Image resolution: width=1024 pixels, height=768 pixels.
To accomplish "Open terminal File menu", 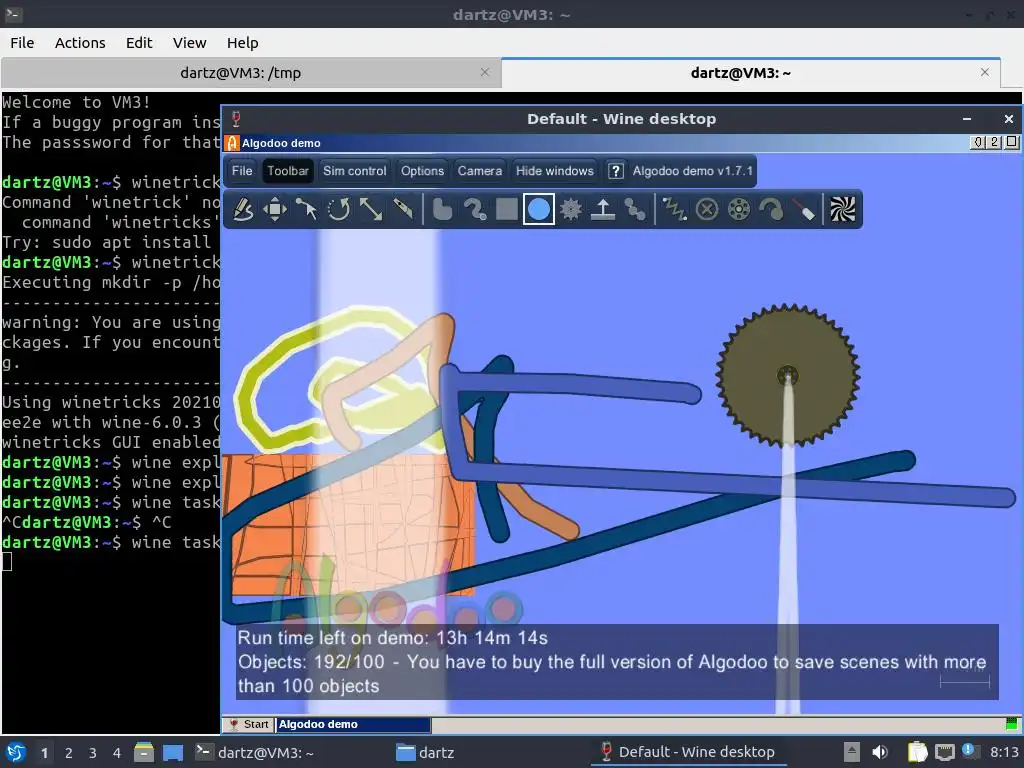I will [22, 43].
